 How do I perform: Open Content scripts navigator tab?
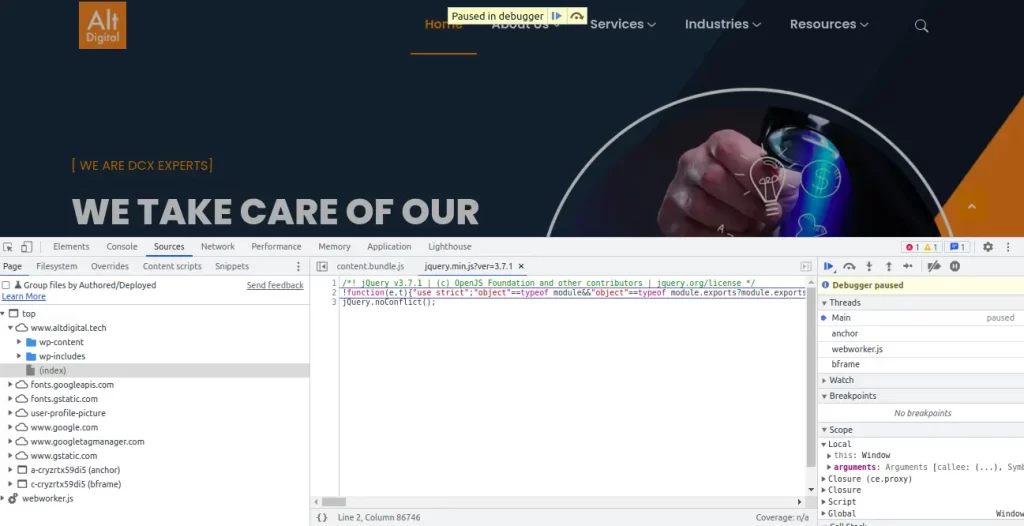(x=172, y=267)
